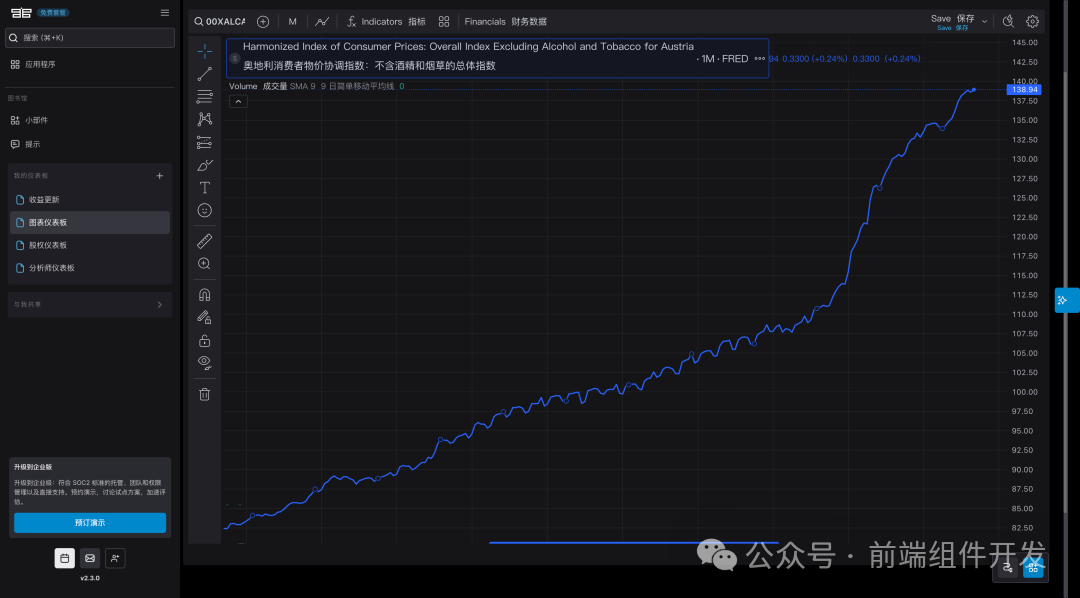Image resolution: width=1080 pixels, height=598 pixels.
Task: Click the v2.3.0 version text
Action: pyautogui.click(x=90, y=578)
